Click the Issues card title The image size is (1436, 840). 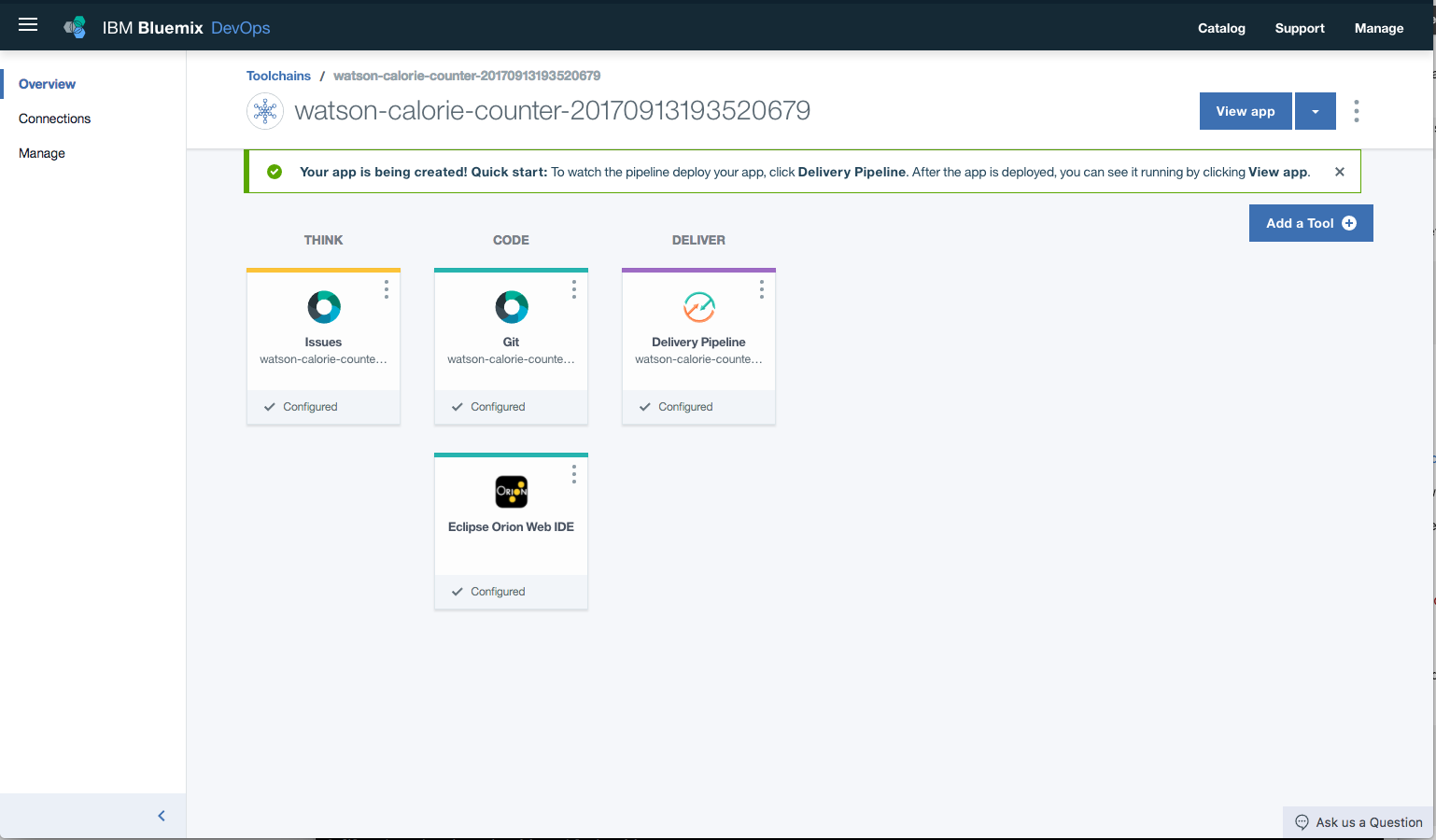coord(323,343)
